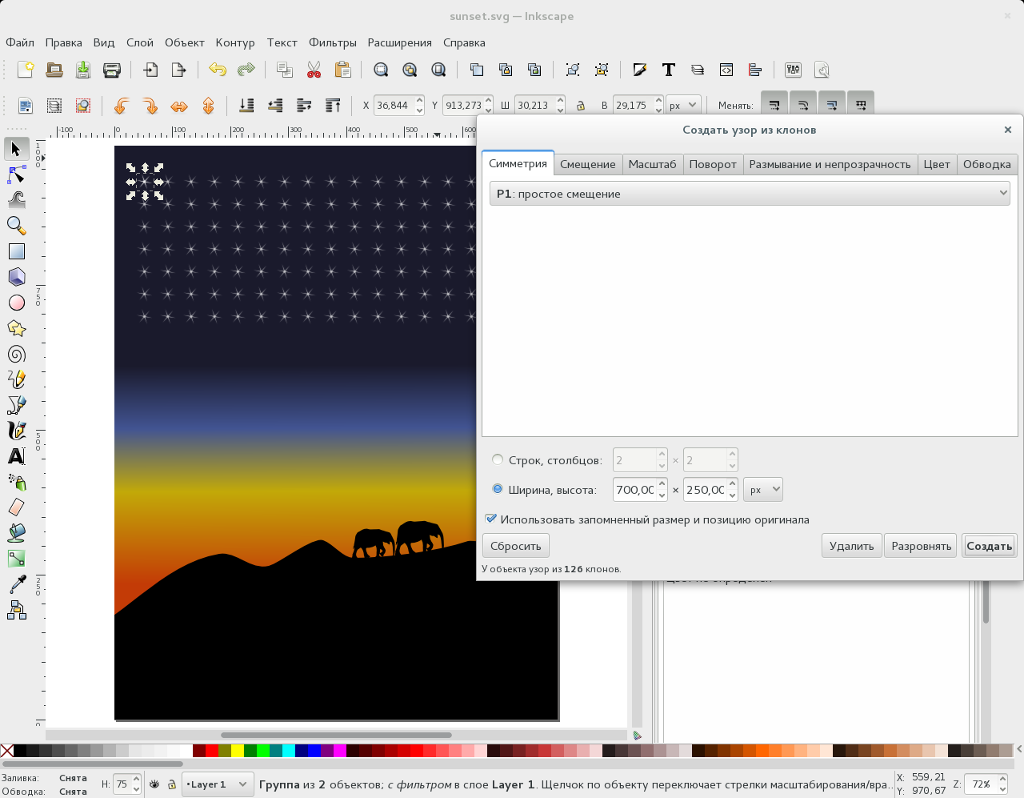Screen dimensions: 1024x798
Task: Open the 'P1: простое смещение' symmetry dropdown
Action: pos(749,193)
